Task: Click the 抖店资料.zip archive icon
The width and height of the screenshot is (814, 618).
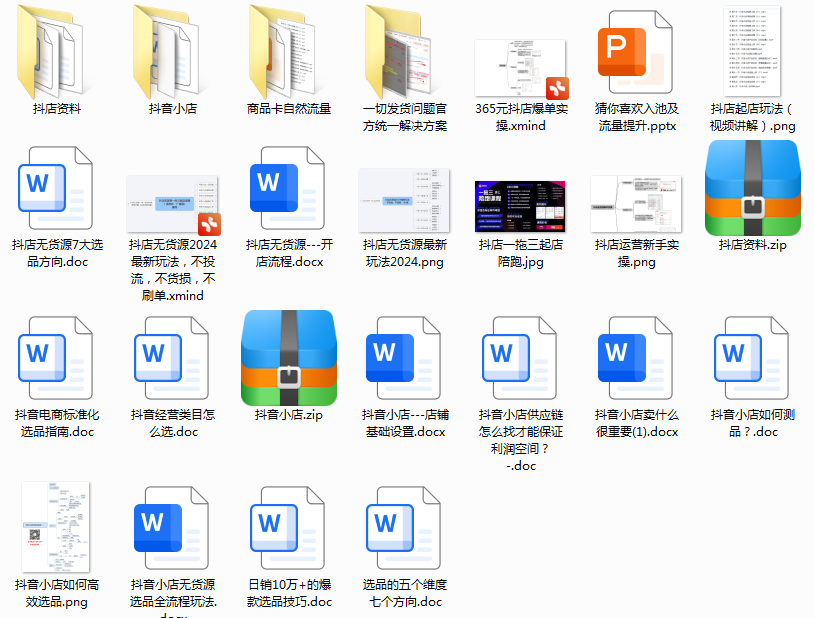Action: click(752, 188)
